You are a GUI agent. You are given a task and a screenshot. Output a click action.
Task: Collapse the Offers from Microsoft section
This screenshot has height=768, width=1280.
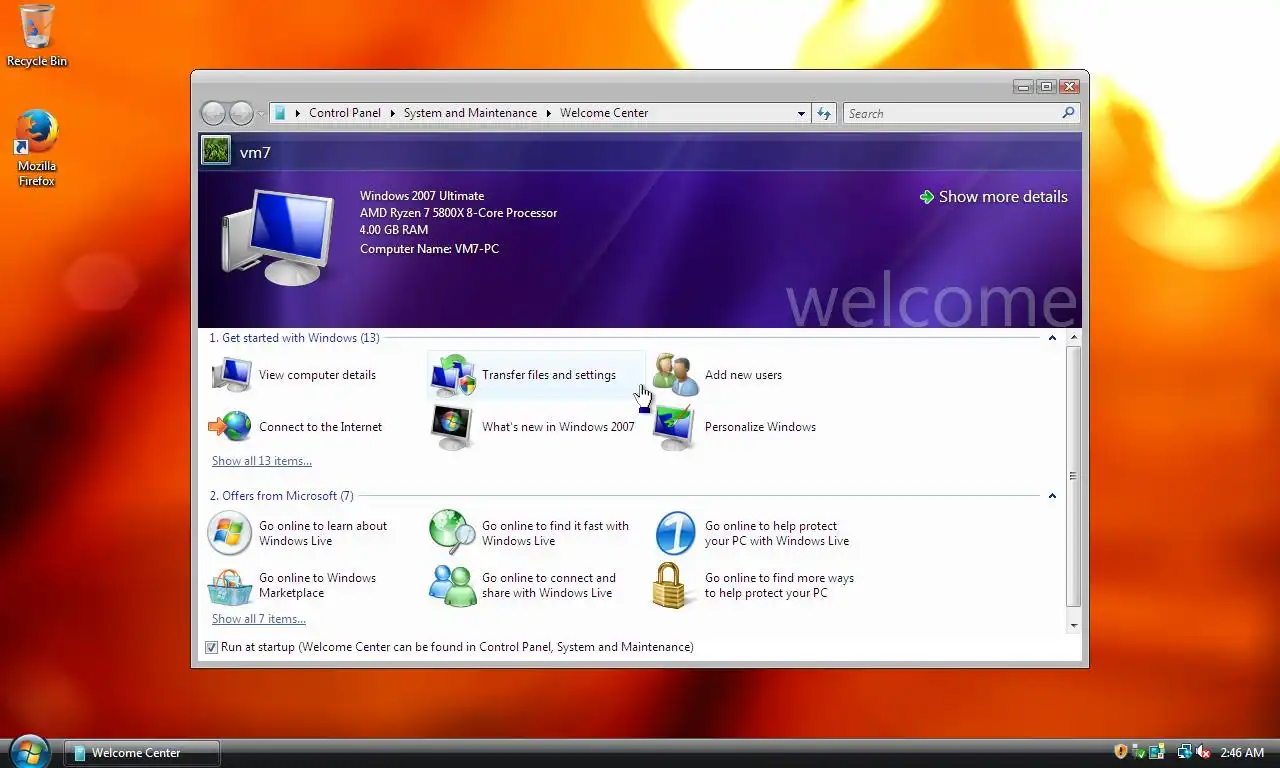pos(1052,496)
